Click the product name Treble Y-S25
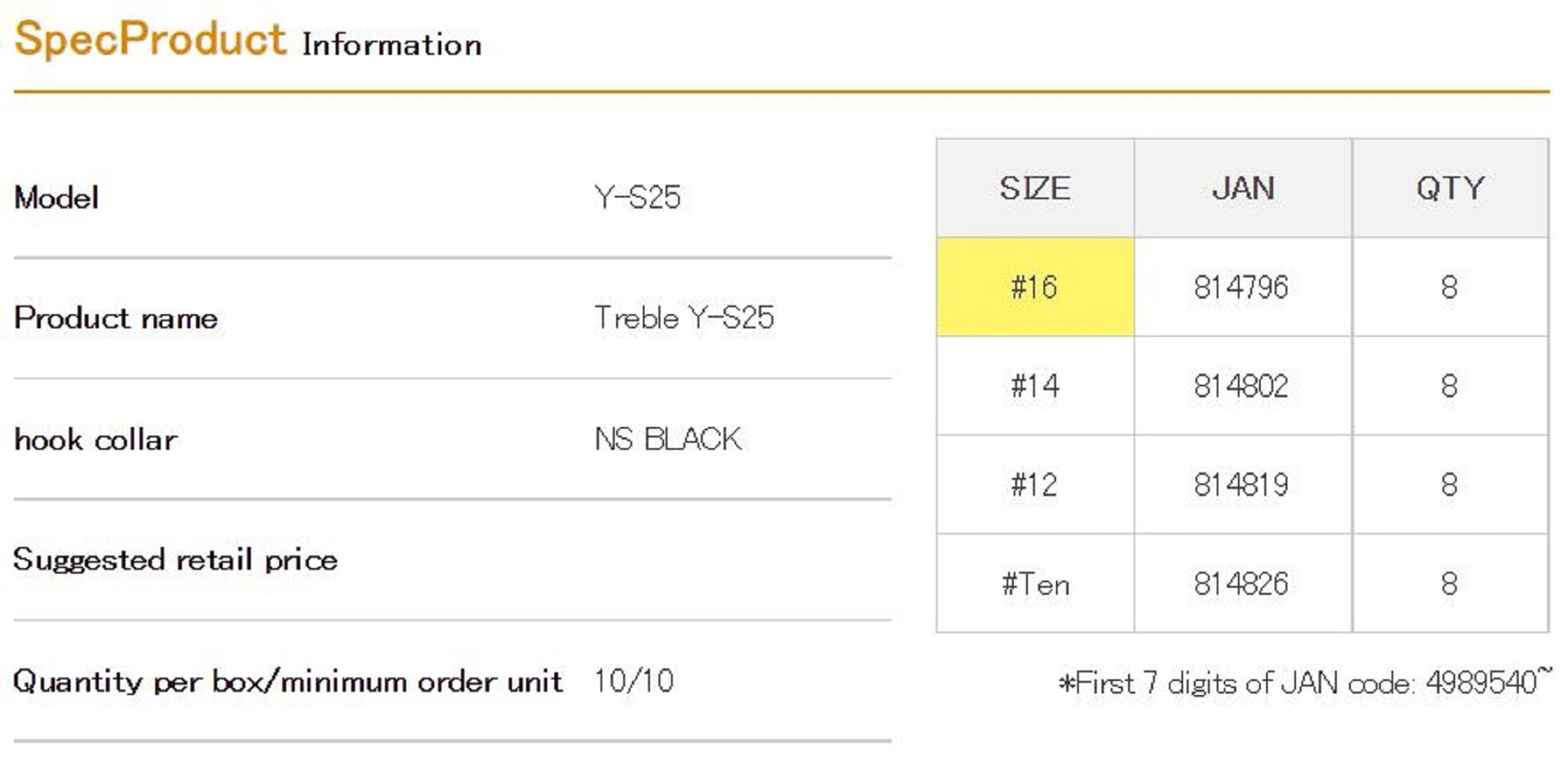Image resolution: width=1568 pixels, height=764 pixels. (x=684, y=318)
